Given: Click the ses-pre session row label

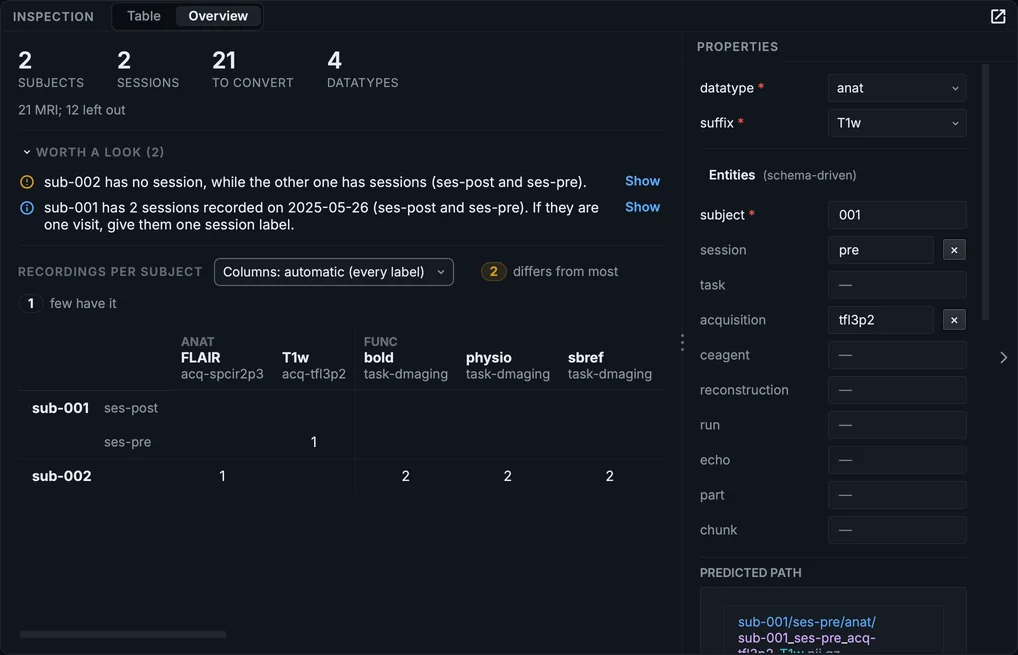Looking at the screenshot, I should coord(127,441).
